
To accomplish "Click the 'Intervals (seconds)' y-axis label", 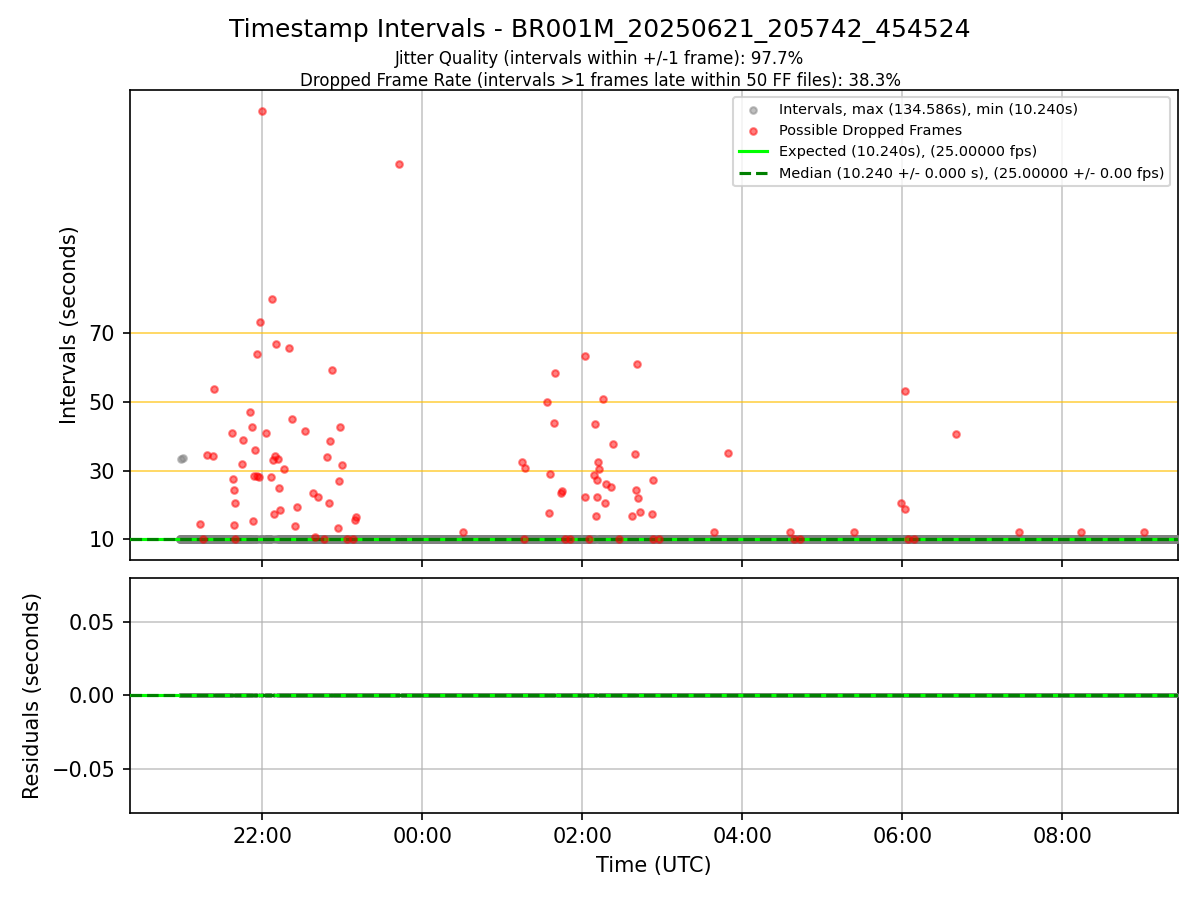I will (x=68, y=325).
